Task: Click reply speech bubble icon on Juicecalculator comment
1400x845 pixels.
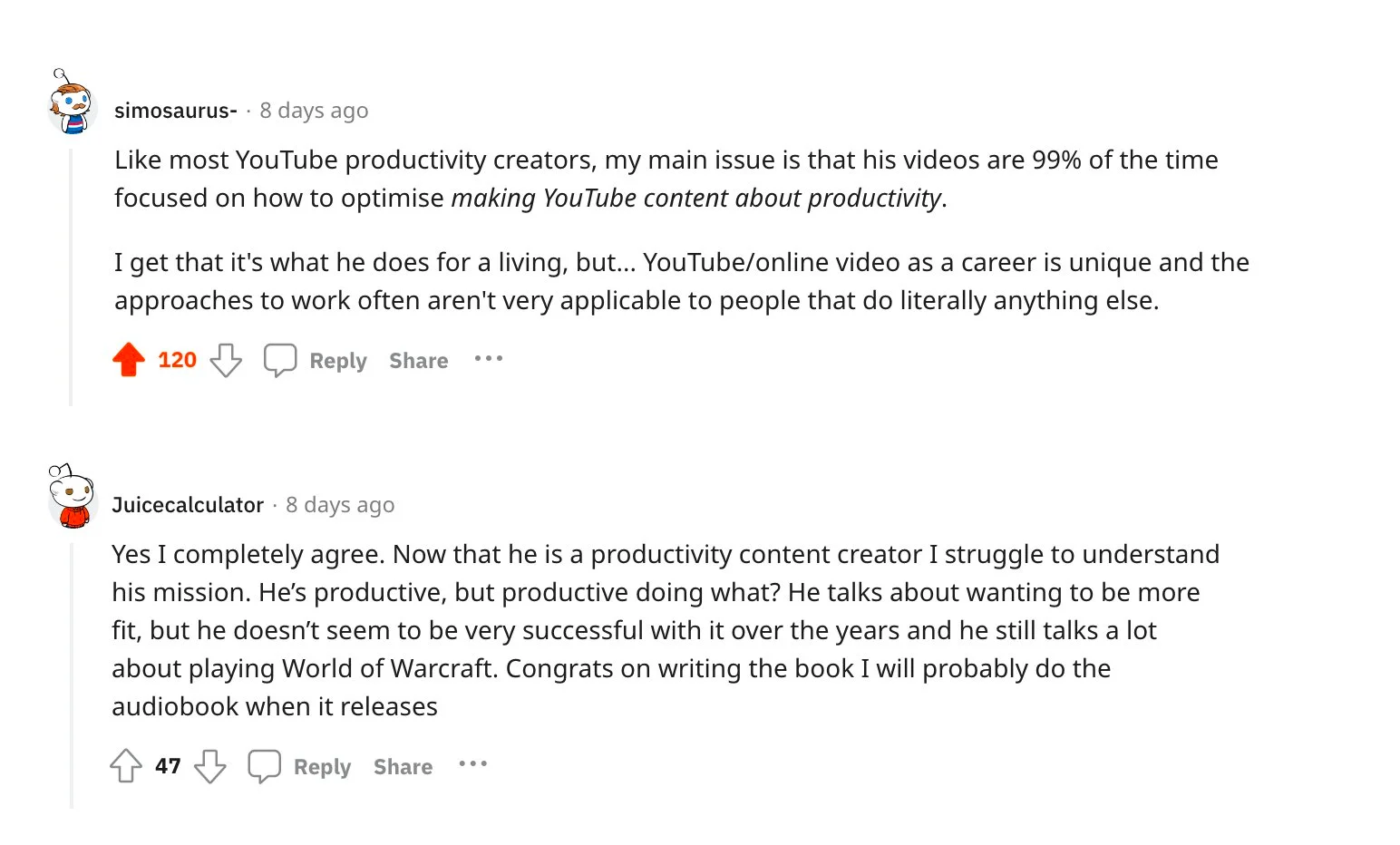Action: click(264, 766)
